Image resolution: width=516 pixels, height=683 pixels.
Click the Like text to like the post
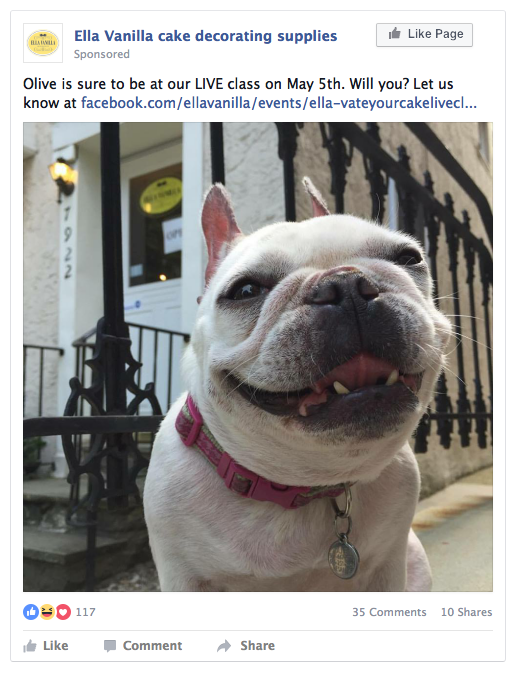56,646
